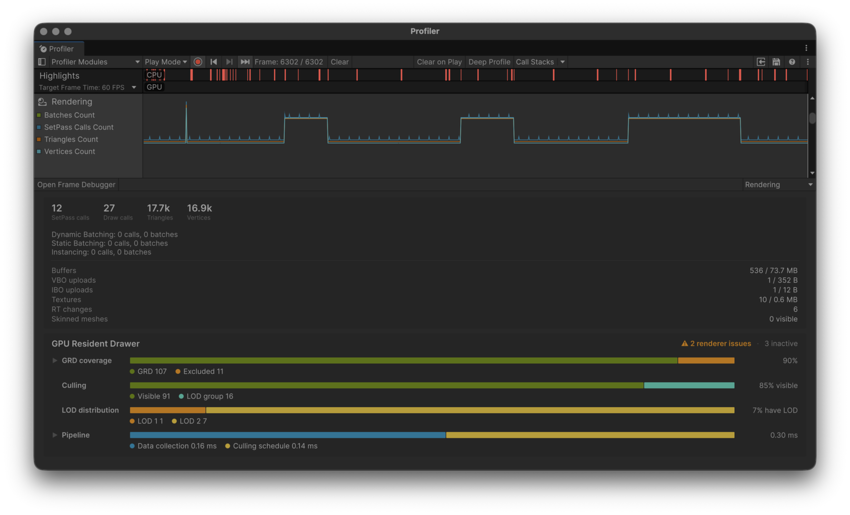850x515 pixels.
Task: Click the RT changes row
Action: pos(424,310)
